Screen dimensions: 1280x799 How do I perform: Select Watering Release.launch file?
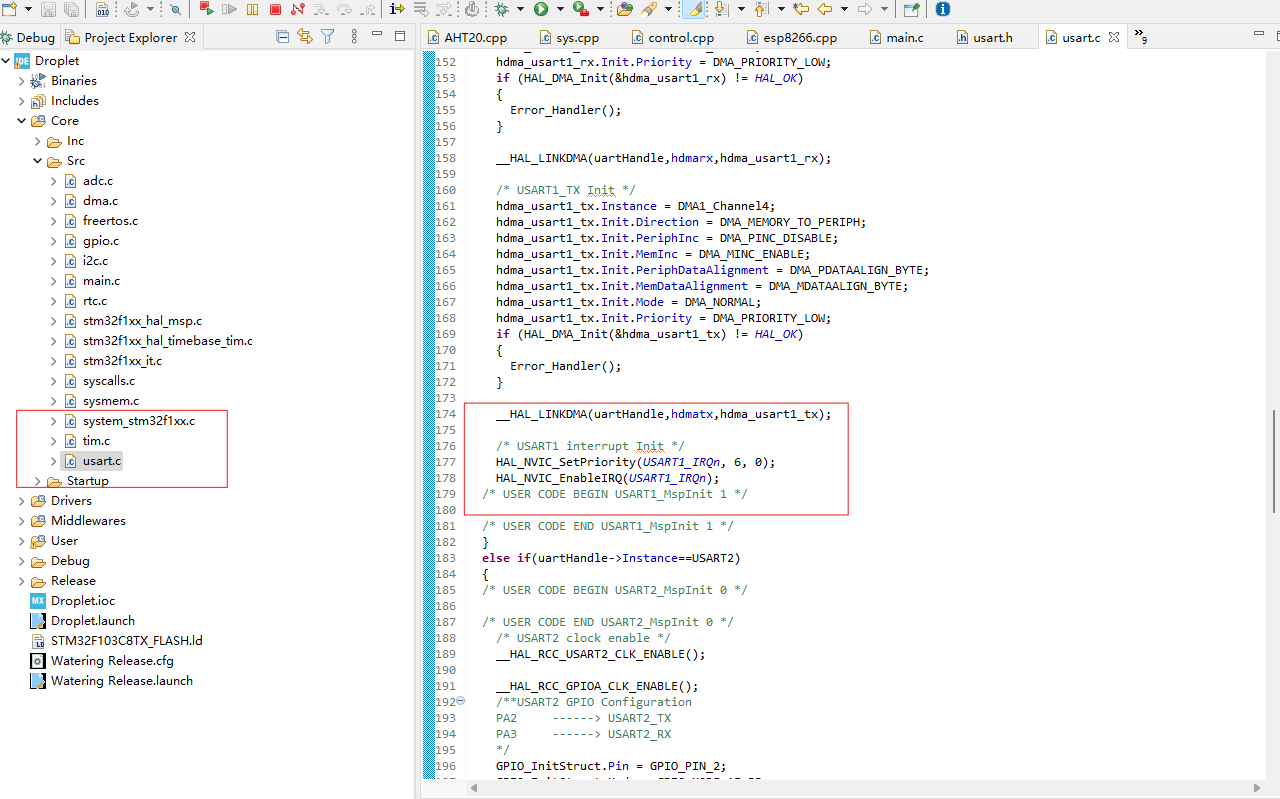122,681
